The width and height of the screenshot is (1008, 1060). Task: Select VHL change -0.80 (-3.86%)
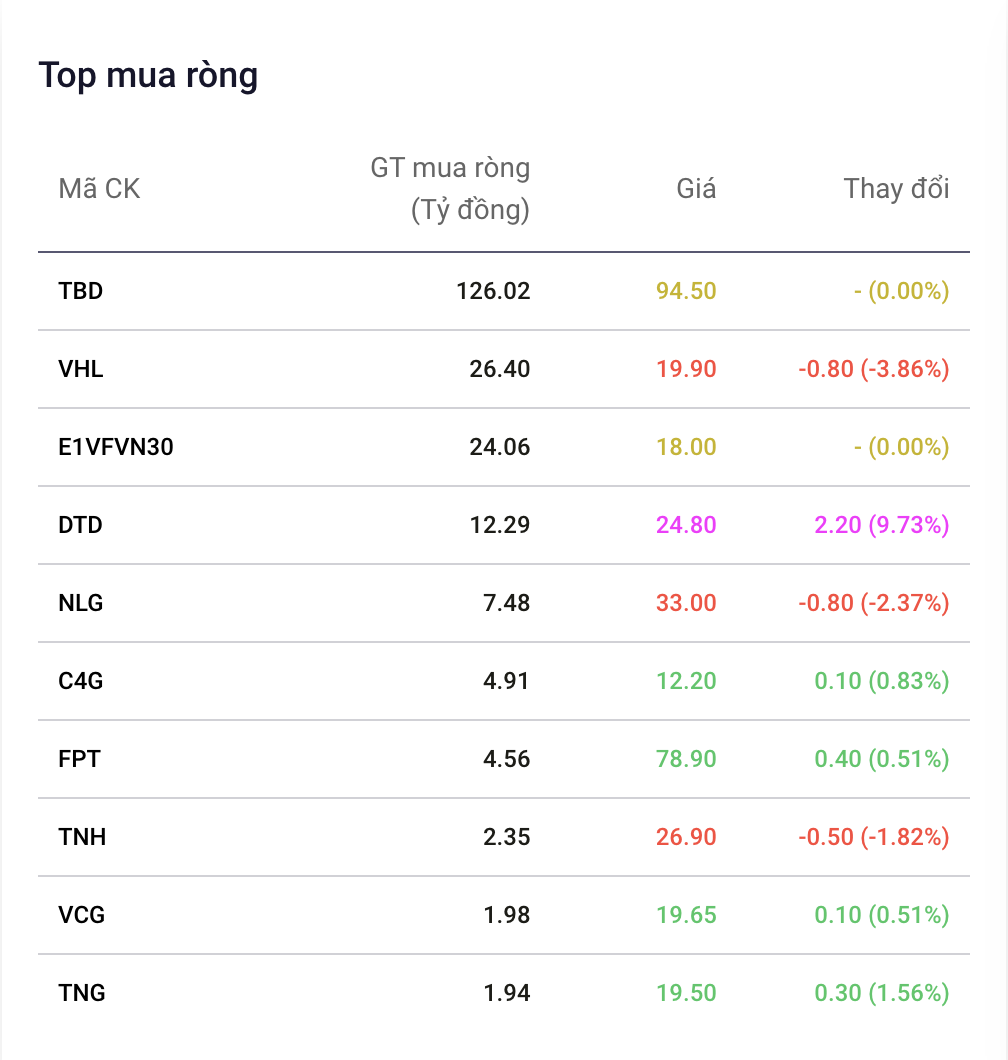[874, 369]
